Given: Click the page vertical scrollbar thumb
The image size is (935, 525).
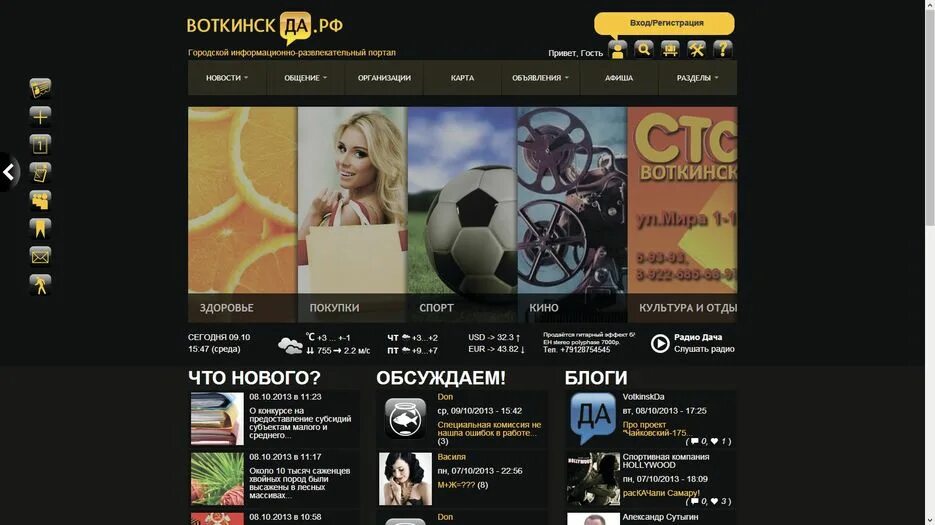Looking at the screenshot, I should pyautogui.click(x=930, y=118).
